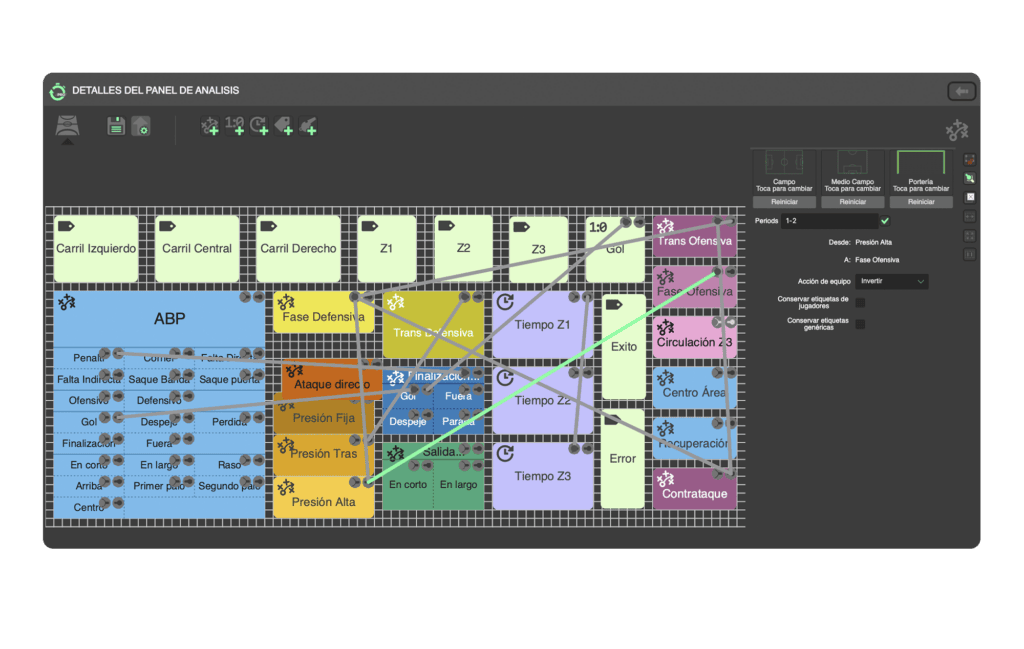Open the Acción de equipo dropdown
1024x649 pixels.
892,282
